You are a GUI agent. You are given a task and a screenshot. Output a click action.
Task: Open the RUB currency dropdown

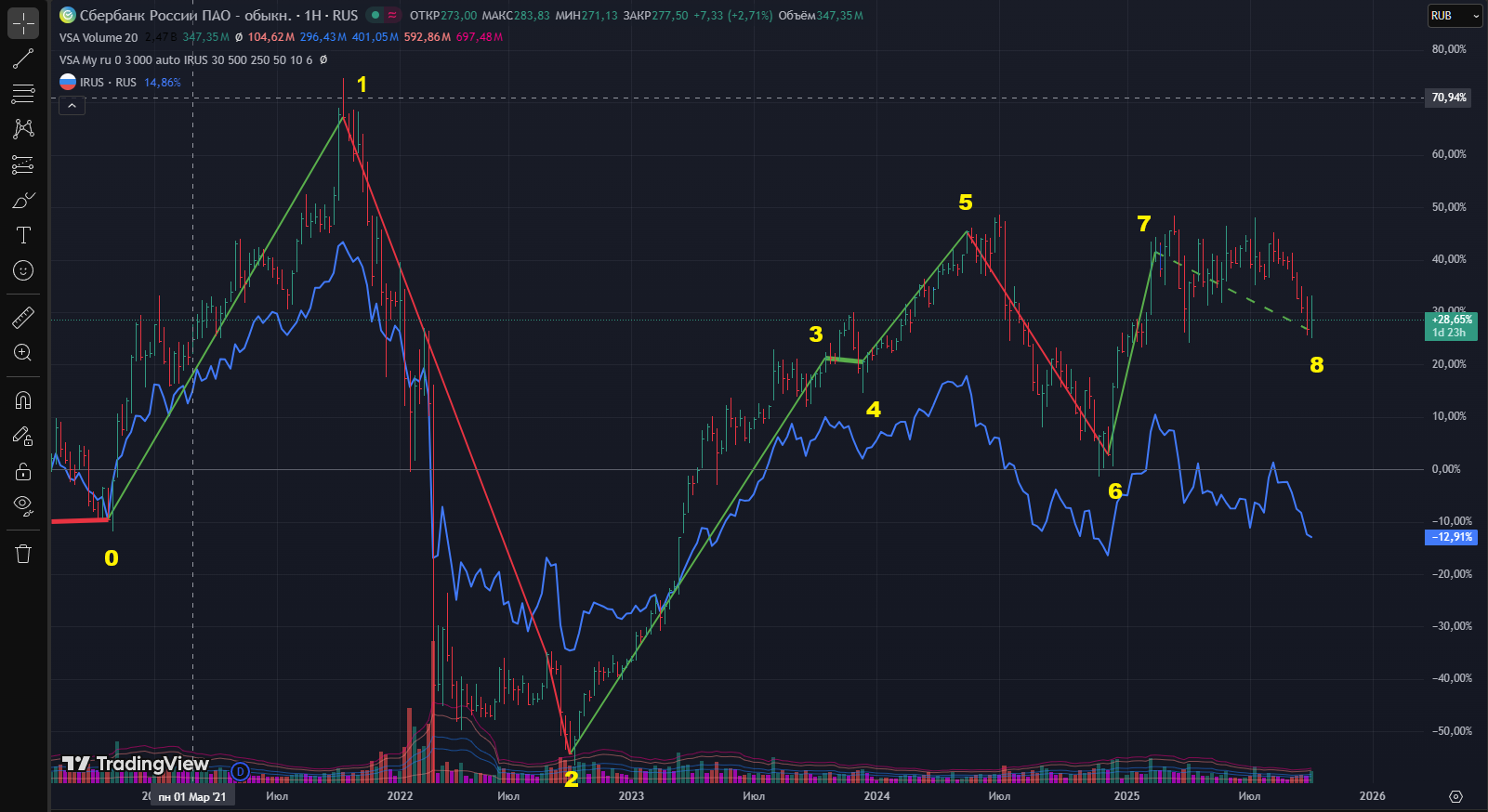1455,16
